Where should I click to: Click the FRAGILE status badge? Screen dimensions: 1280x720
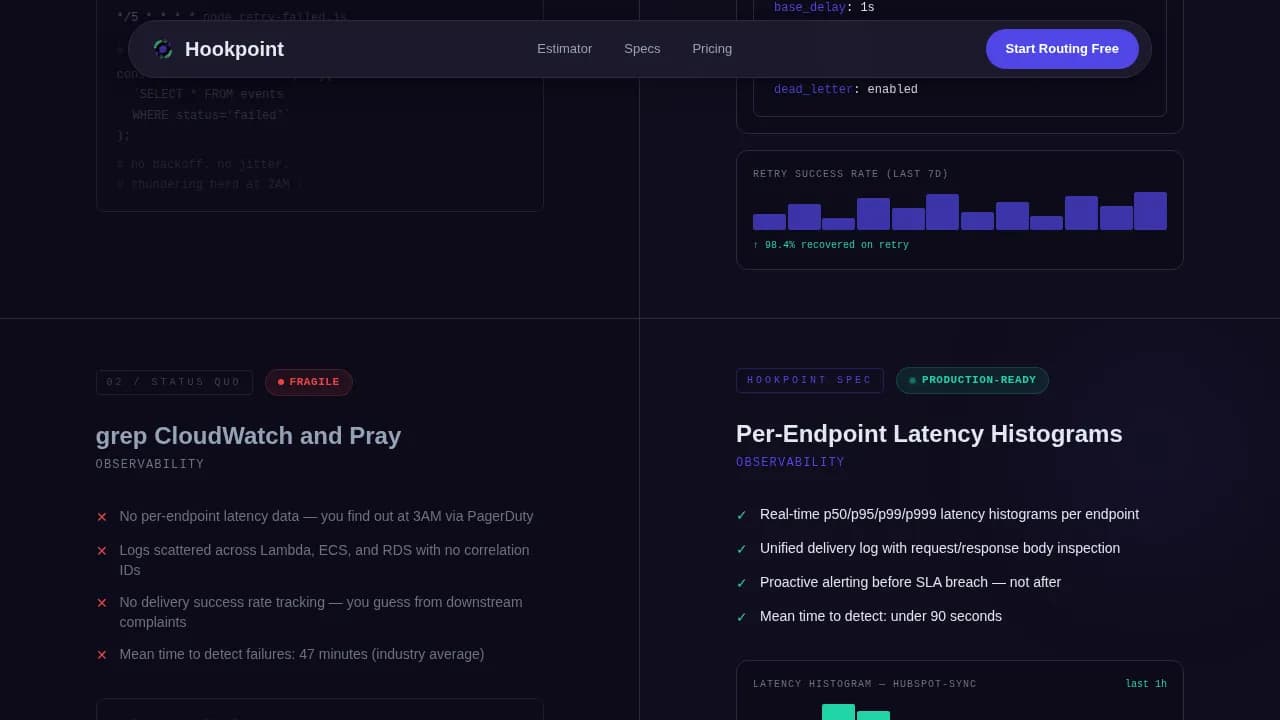pyautogui.click(x=309, y=382)
